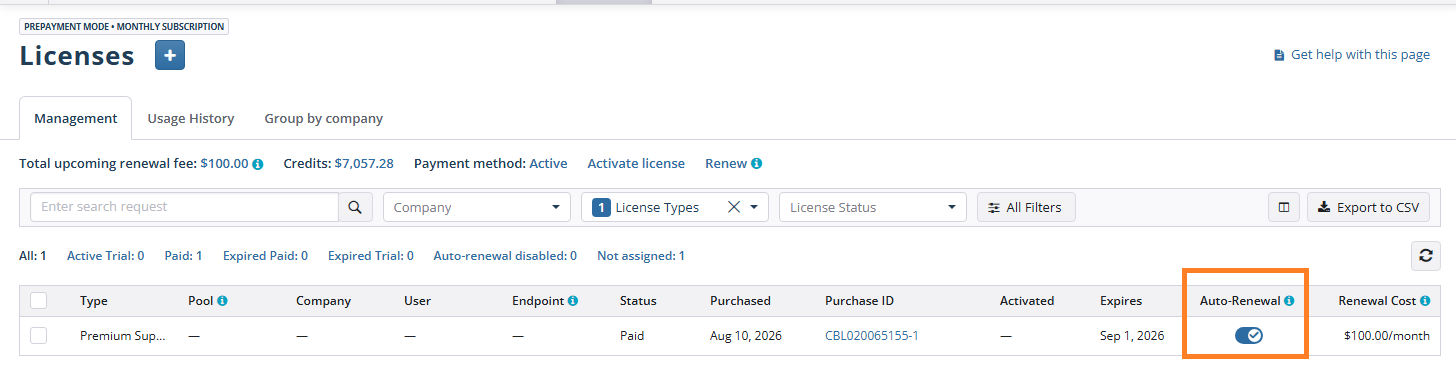Show Auto-Renewal column info icon
Image resolution: width=1456 pixels, height=371 pixels.
pos(1289,300)
